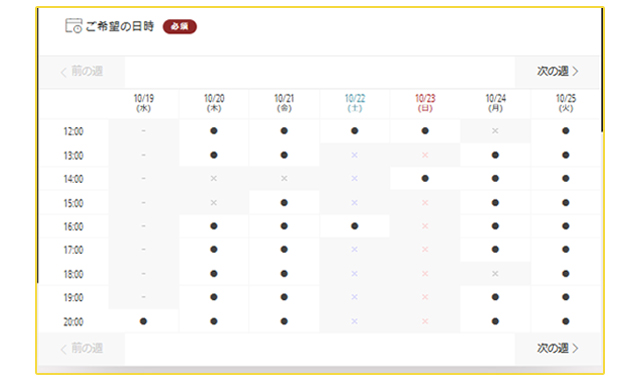
Task: Pick the 14:00 slot on 10/23
Action: pyautogui.click(x=425, y=178)
